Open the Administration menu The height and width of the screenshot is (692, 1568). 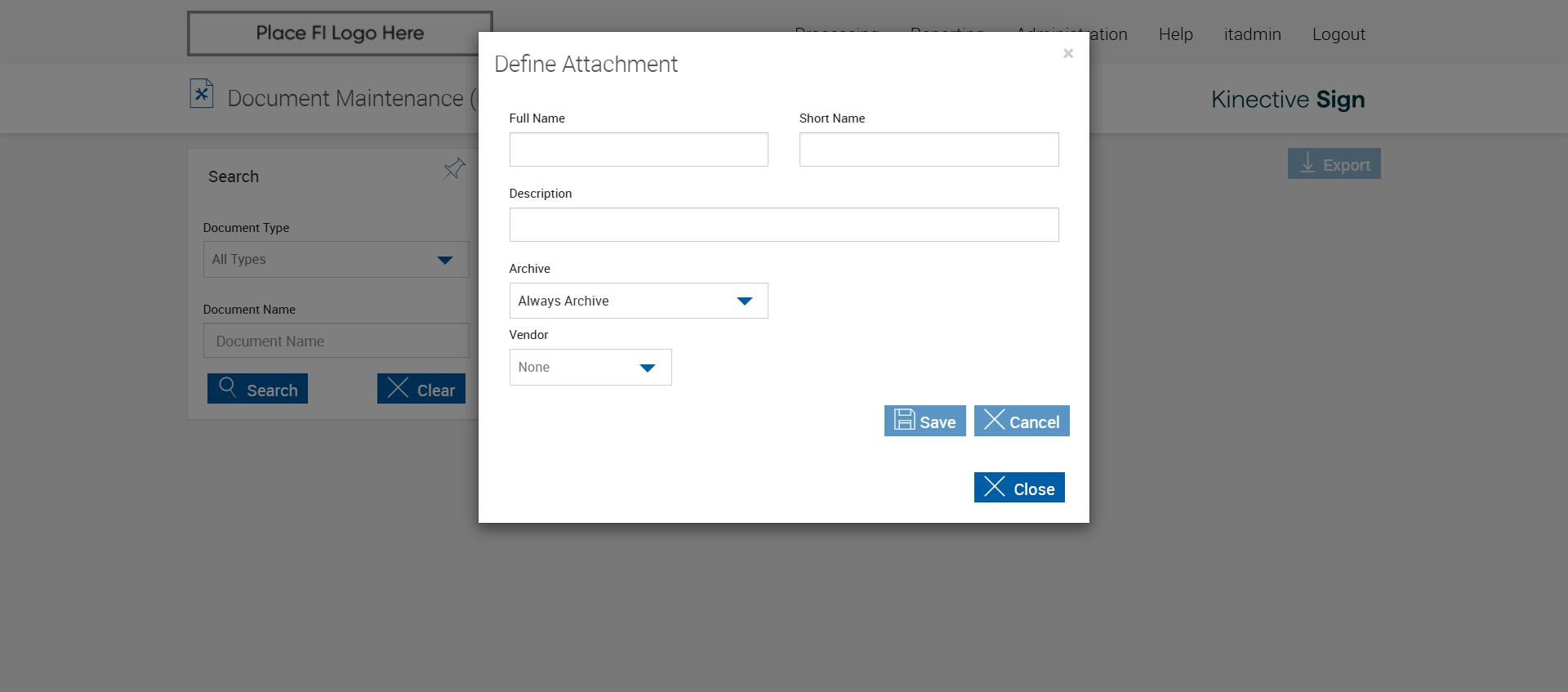click(1108, 34)
